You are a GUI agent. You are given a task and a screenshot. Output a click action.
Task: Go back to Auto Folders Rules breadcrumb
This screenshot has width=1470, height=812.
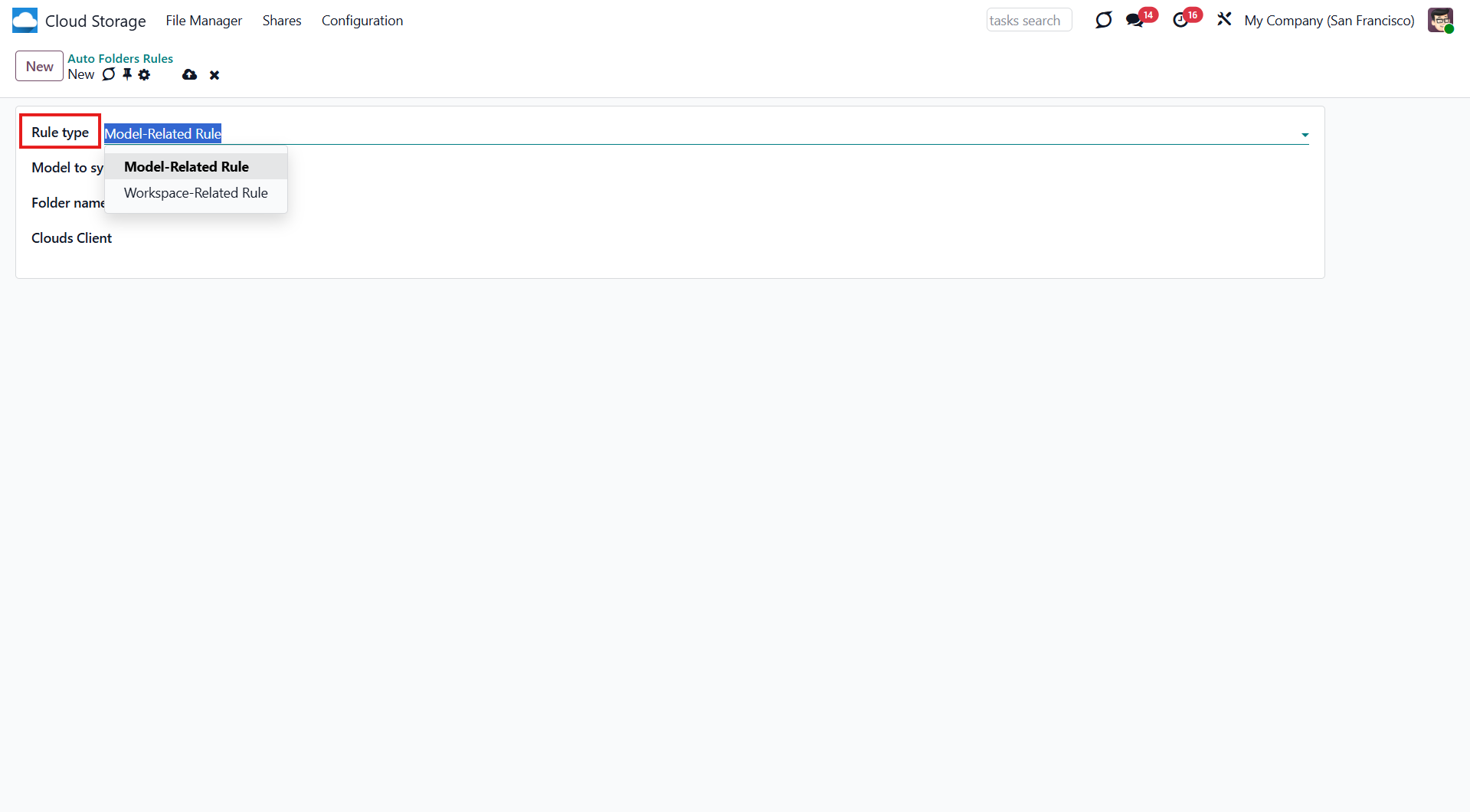(120, 58)
